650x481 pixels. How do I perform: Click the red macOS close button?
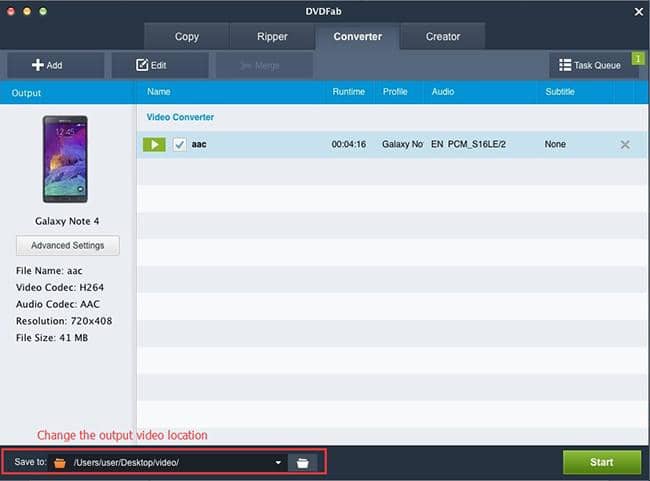[x=11, y=11]
